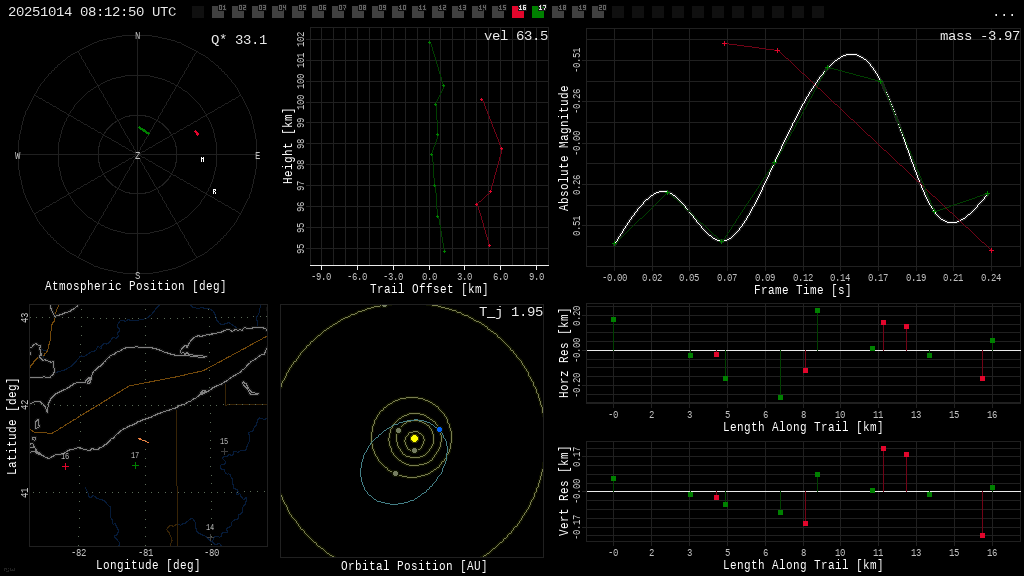Select the red station 16 indicator box
The image size is (1024, 576).
518,12
